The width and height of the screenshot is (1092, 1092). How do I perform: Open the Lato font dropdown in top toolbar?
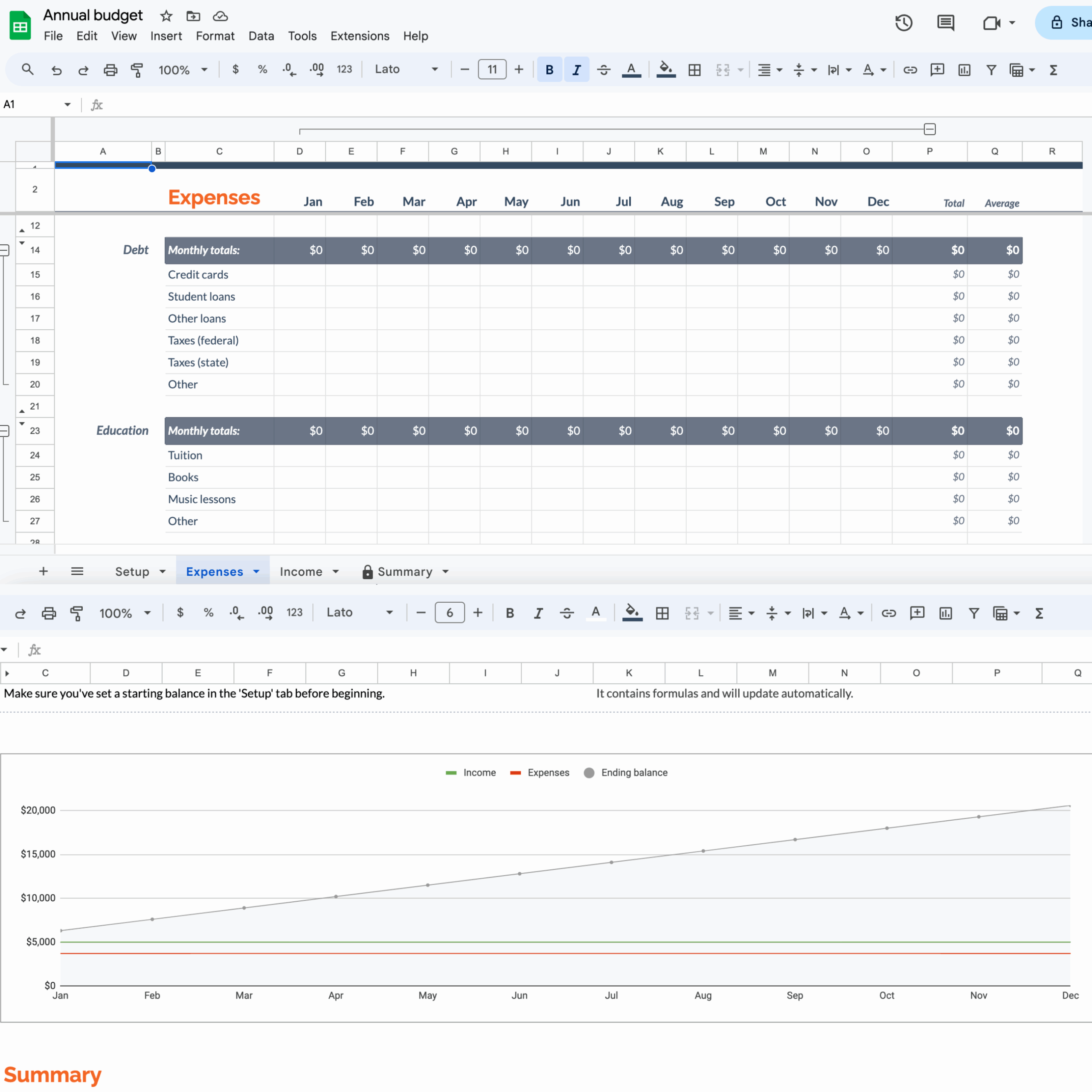click(x=406, y=70)
